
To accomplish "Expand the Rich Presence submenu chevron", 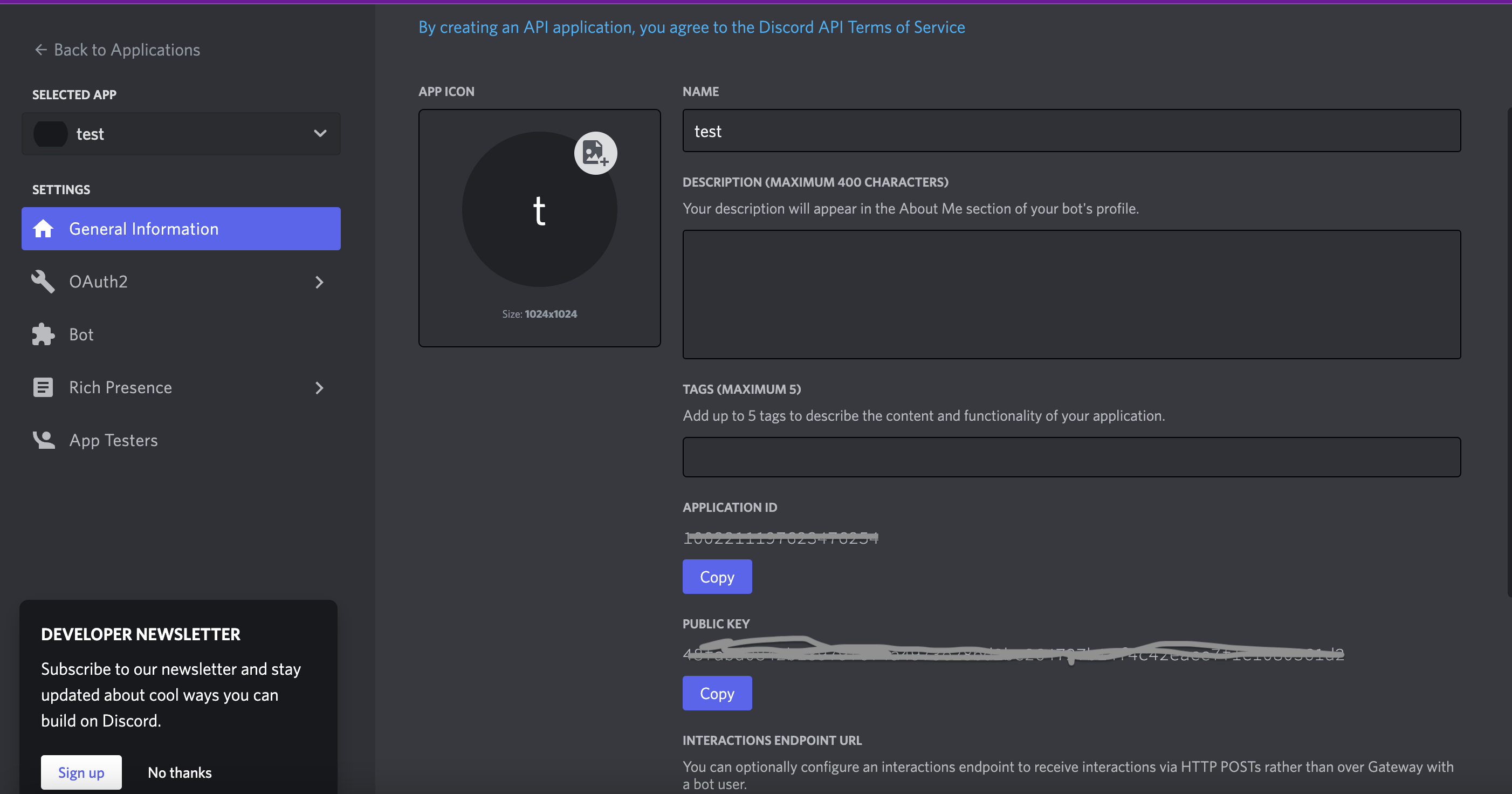I will pos(319,388).
